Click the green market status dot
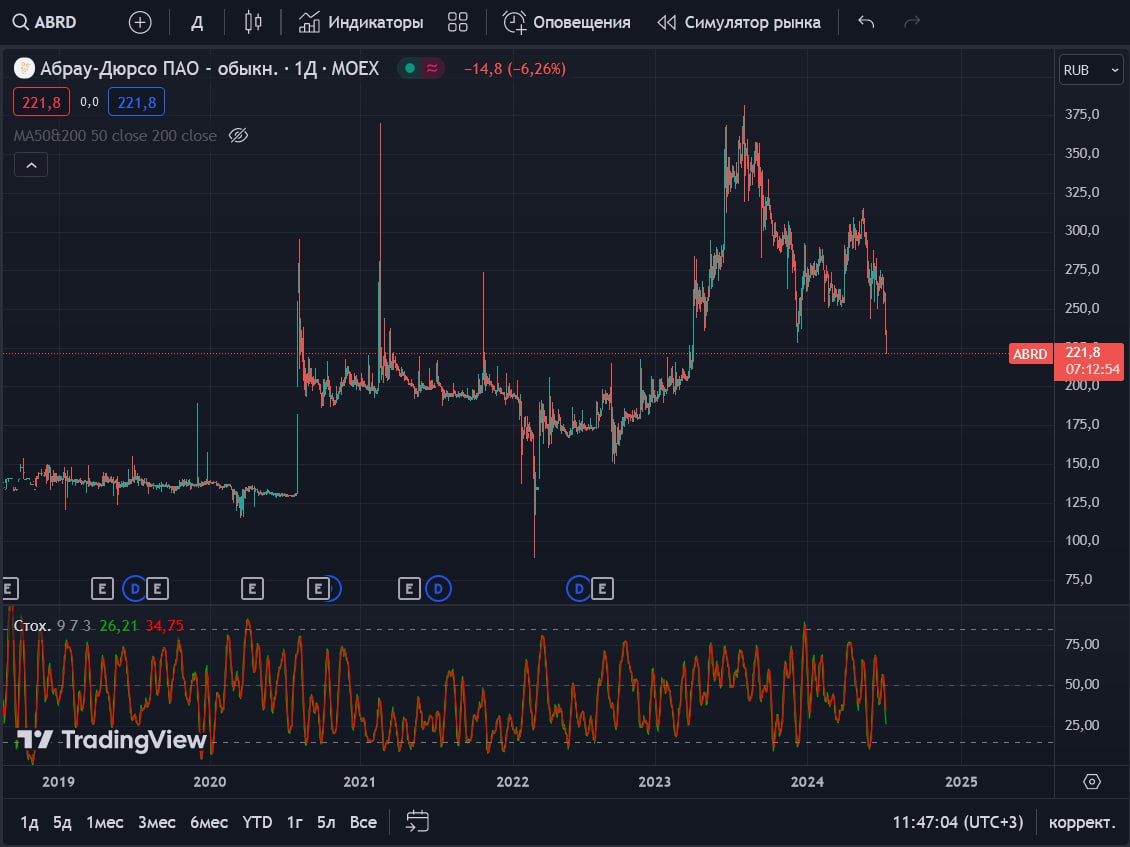The image size is (1130, 847). click(x=410, y=68)
